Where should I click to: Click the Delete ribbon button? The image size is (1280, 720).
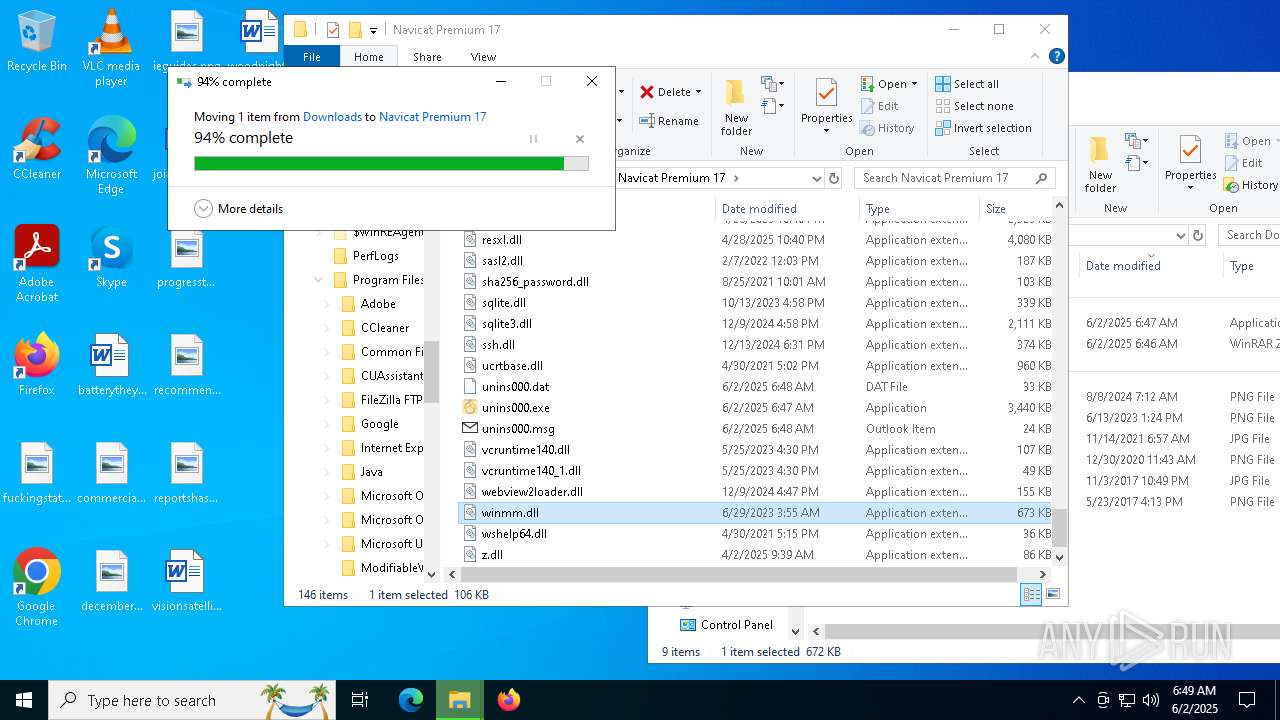(x=666, y=92)
